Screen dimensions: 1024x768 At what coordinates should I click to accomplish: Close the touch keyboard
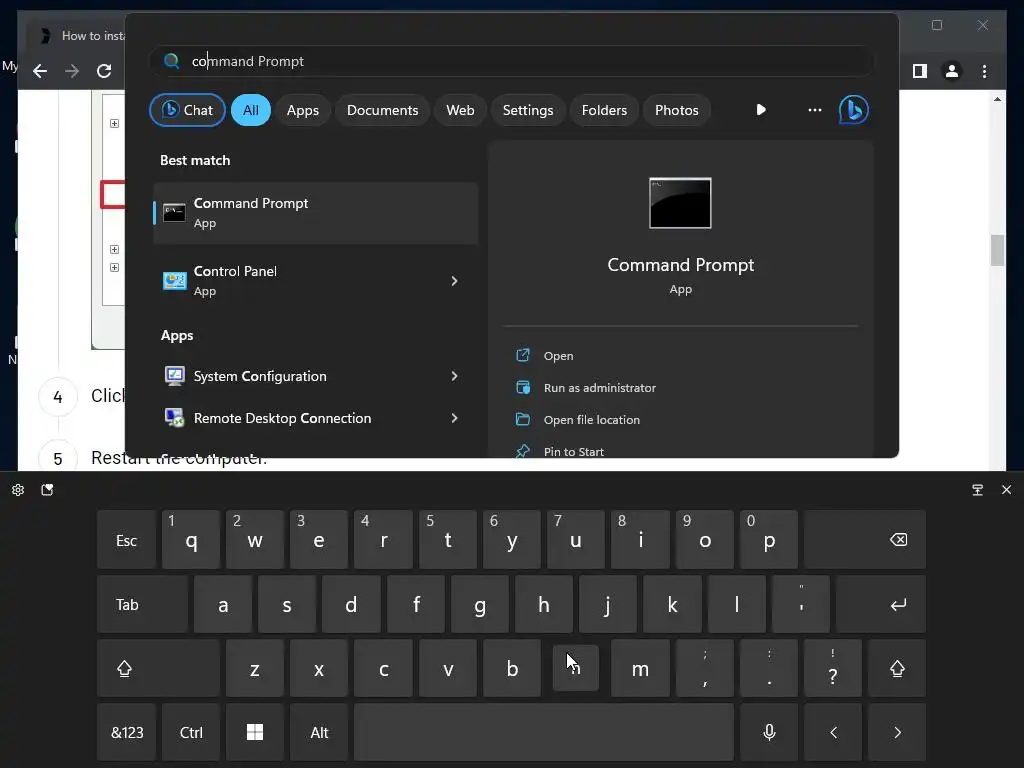[x=1006, y=490]
